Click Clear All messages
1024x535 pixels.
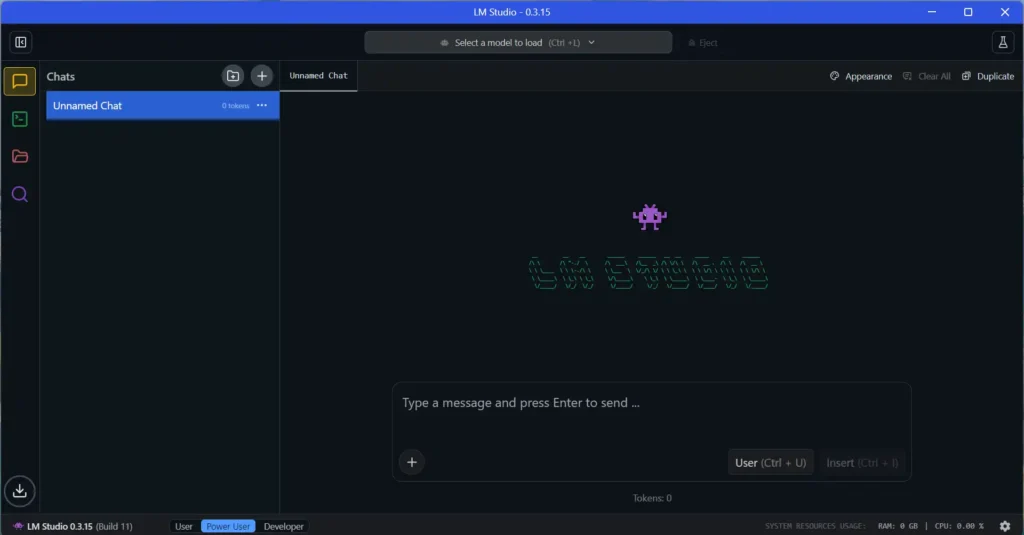point(926,76)
